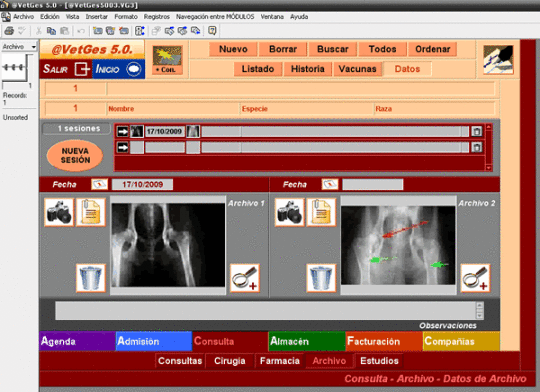Open the Archivo layout dropdown
The height and width of the screenshot is (392, 540).
[19, 47]
